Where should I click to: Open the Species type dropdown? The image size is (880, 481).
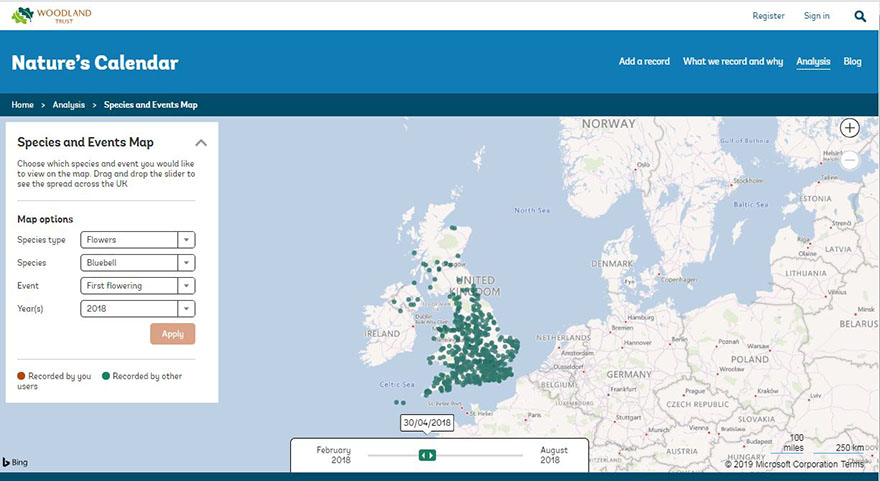click(137, 240)
